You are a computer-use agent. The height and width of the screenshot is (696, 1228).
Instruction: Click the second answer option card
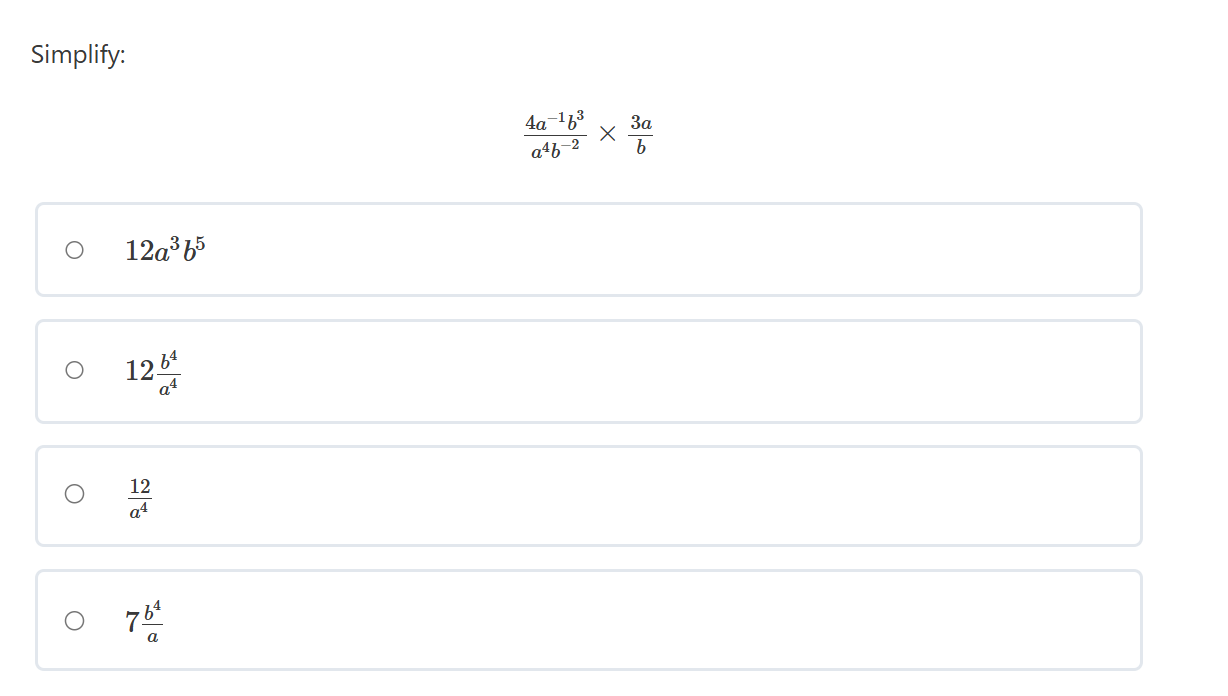(588, 371)
